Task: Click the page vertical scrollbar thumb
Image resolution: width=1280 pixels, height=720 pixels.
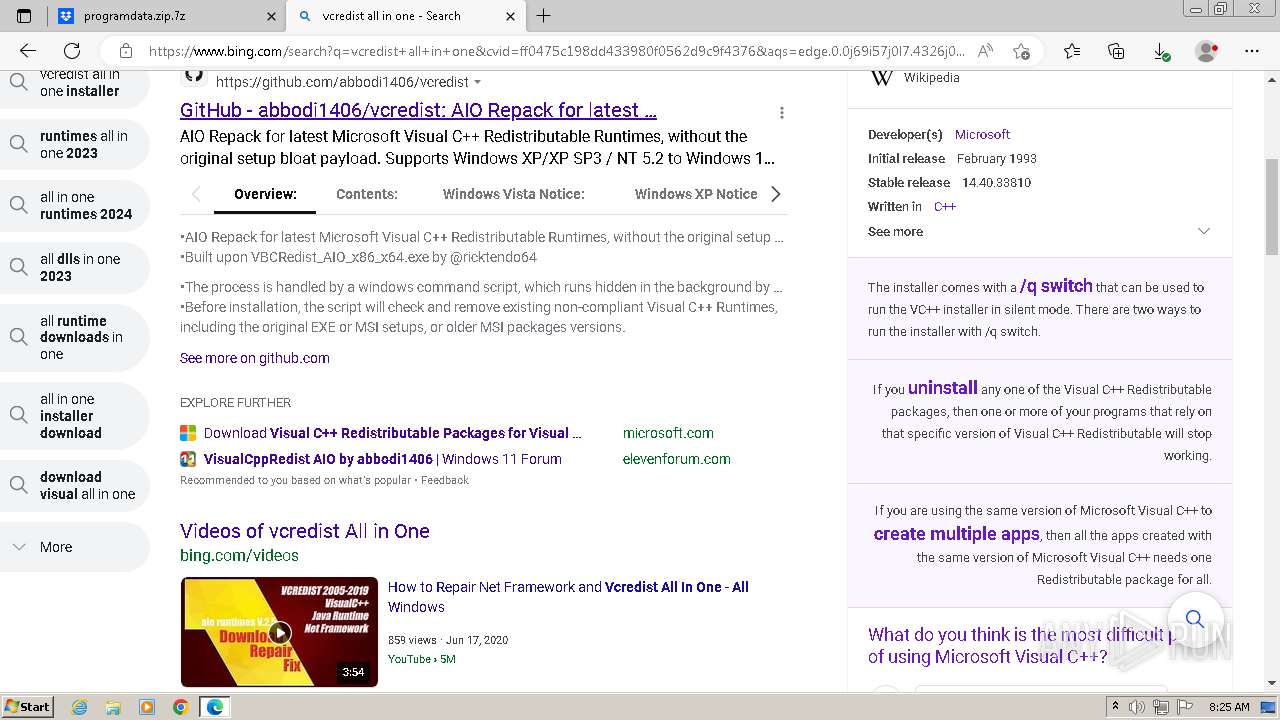Action: [x=1271, y=206]
